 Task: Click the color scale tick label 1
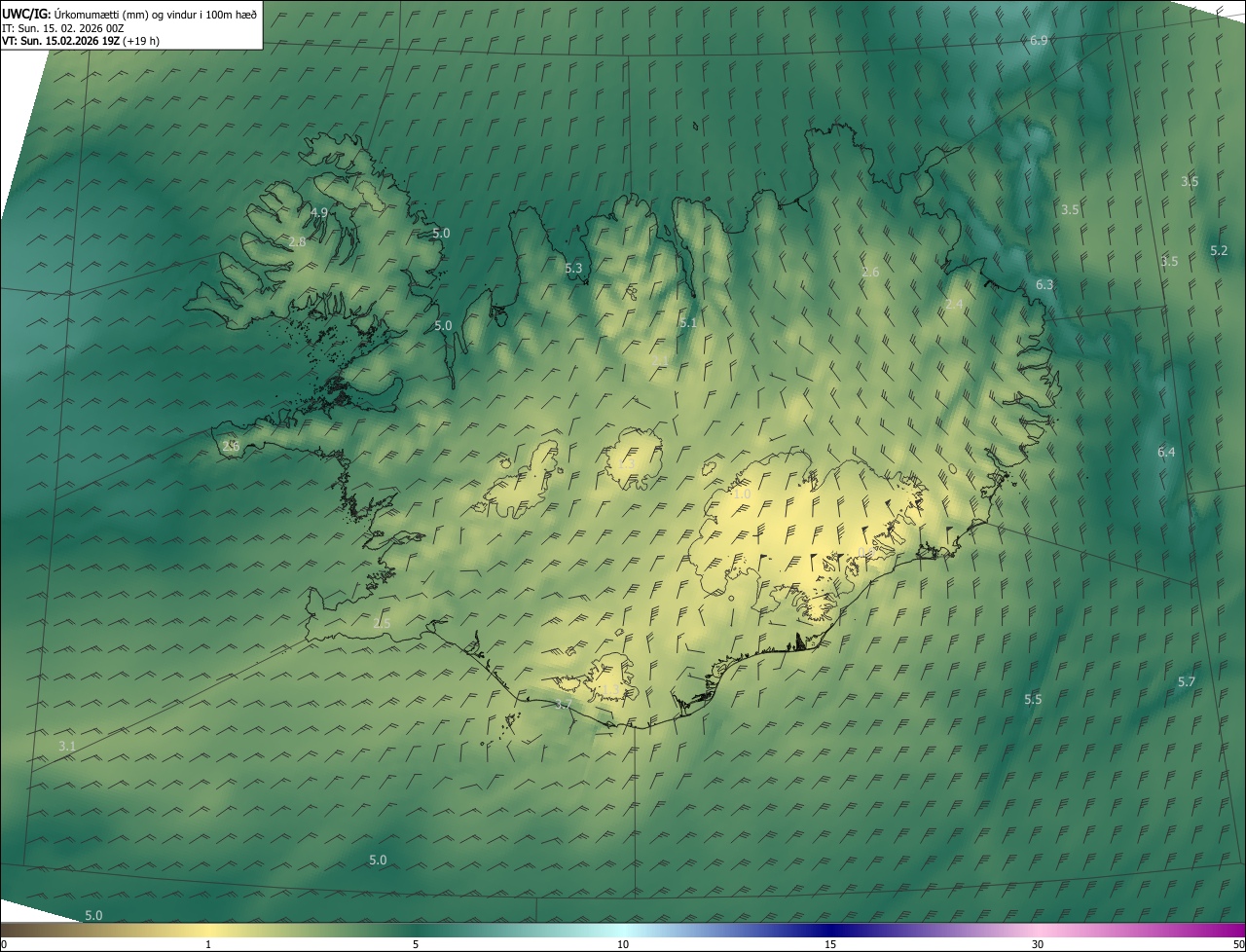[208, 944]
